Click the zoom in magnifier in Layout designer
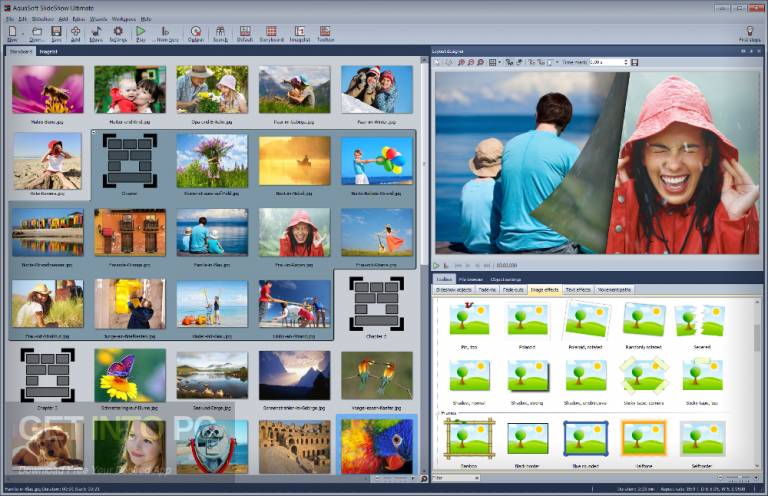The image size is (768, 496). tap(461, 63)
